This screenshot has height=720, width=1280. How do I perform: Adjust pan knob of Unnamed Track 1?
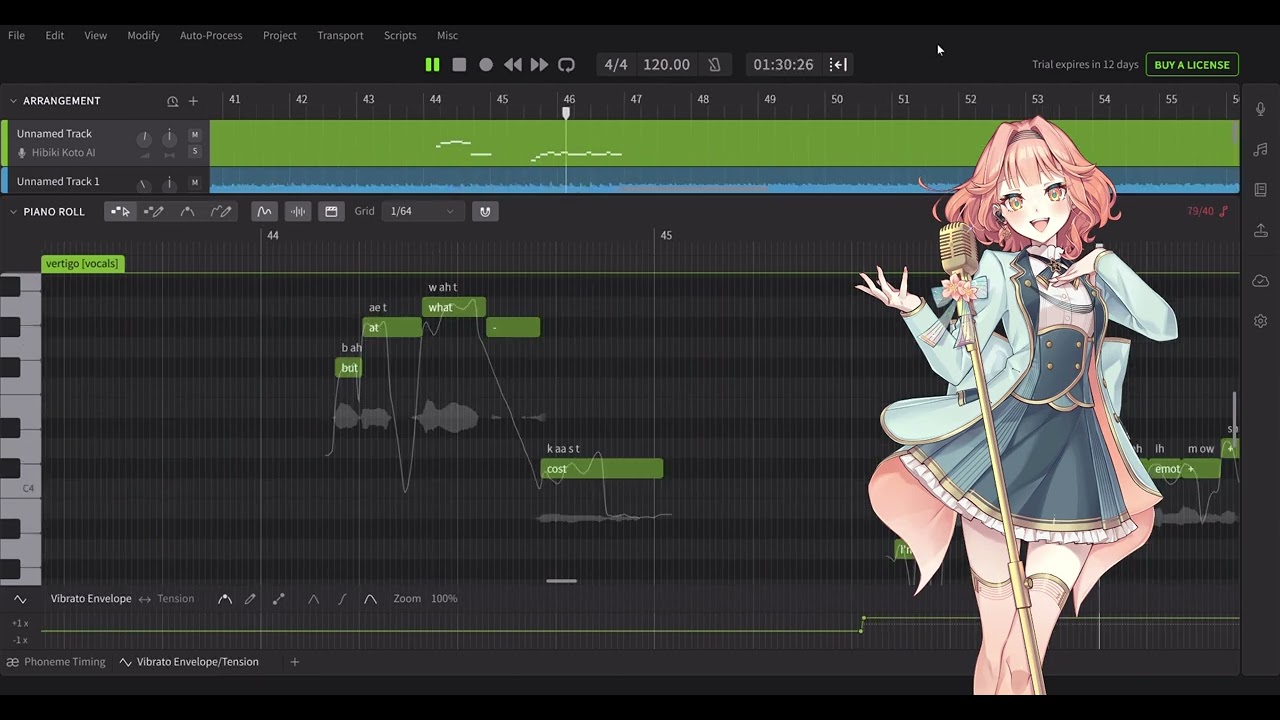(169, 183)
